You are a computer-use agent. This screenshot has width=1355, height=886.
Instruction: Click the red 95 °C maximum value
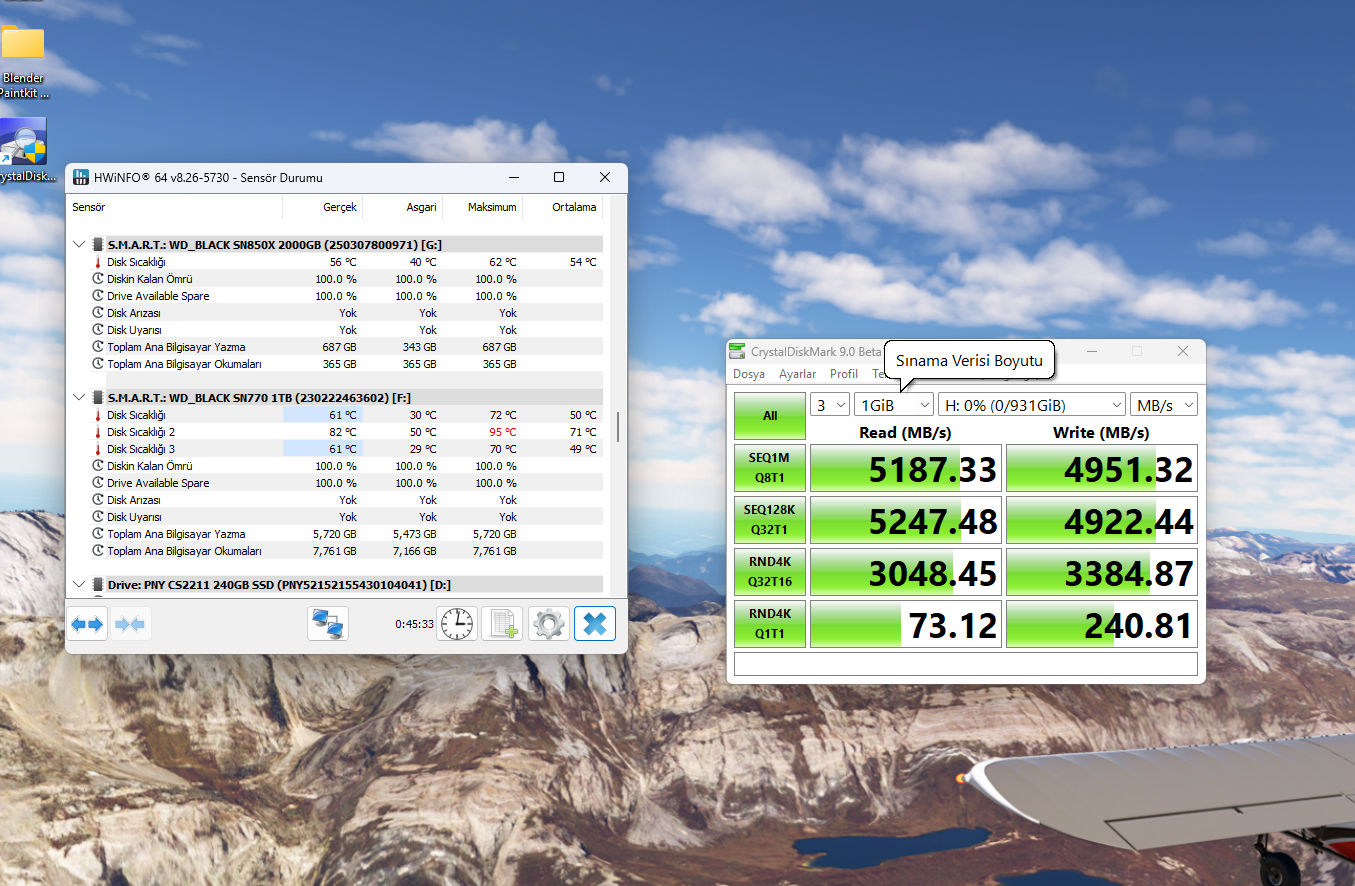pos(503,432)
